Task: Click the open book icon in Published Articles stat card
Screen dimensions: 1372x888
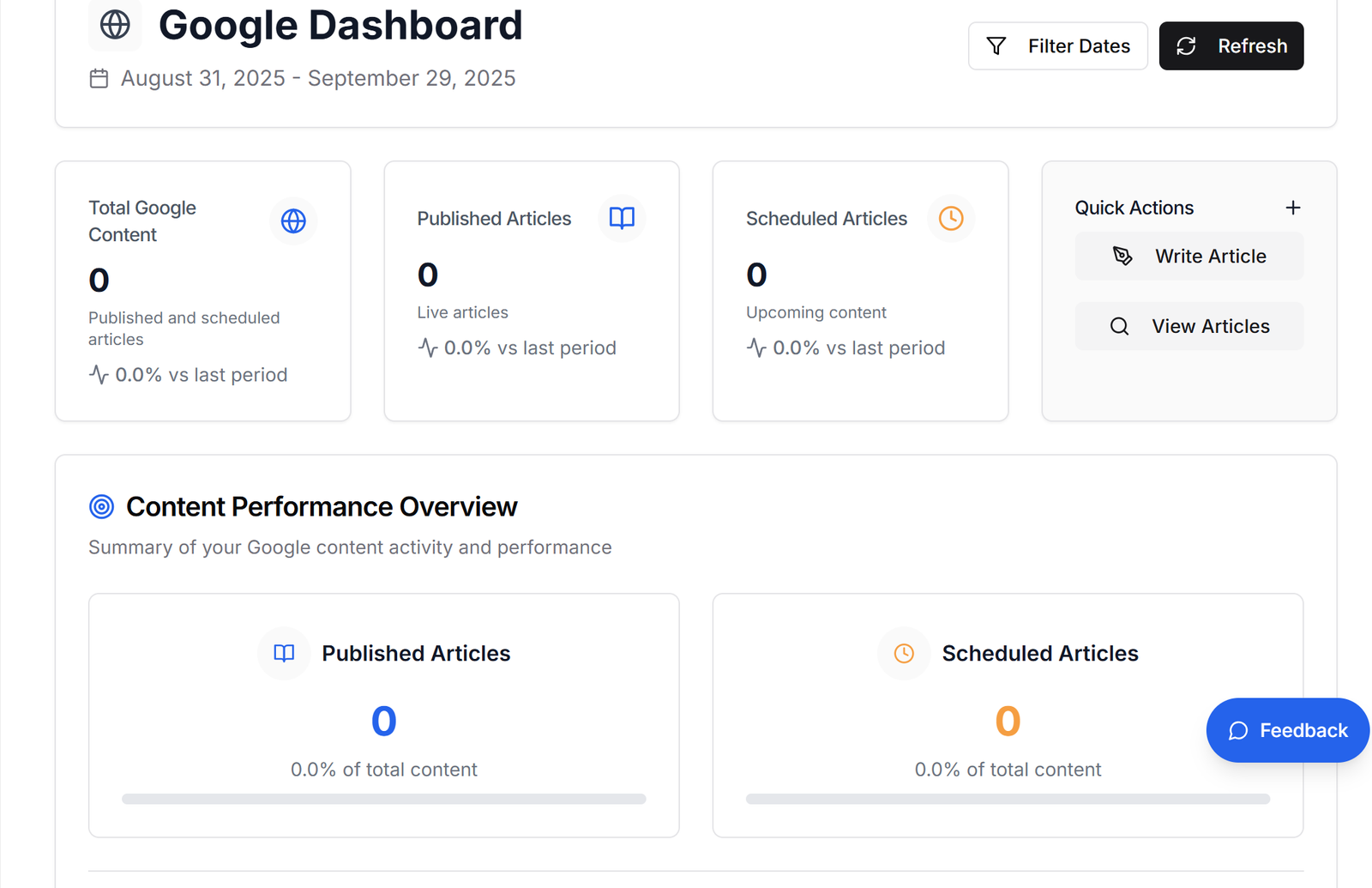Action: coord(622,218)
